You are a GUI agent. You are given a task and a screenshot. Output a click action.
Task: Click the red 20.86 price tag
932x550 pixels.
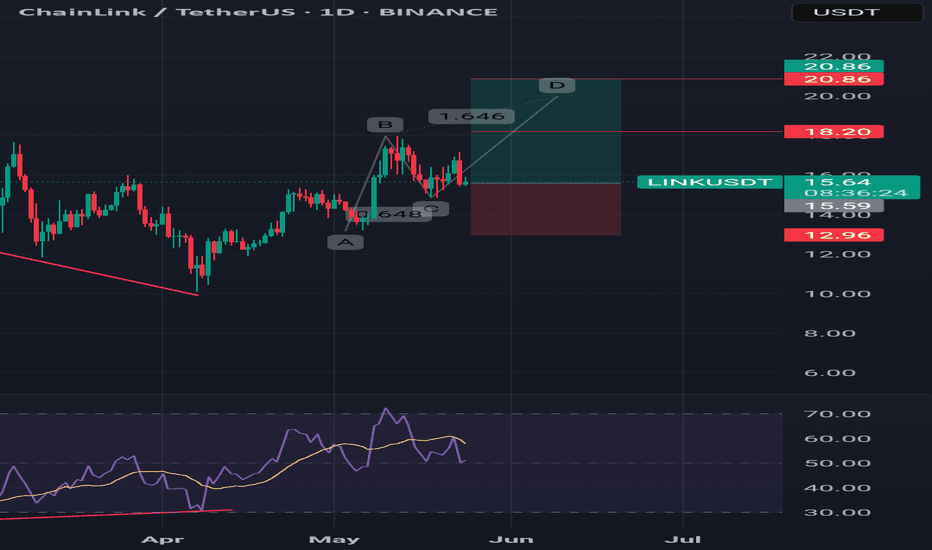pos(834,79)
